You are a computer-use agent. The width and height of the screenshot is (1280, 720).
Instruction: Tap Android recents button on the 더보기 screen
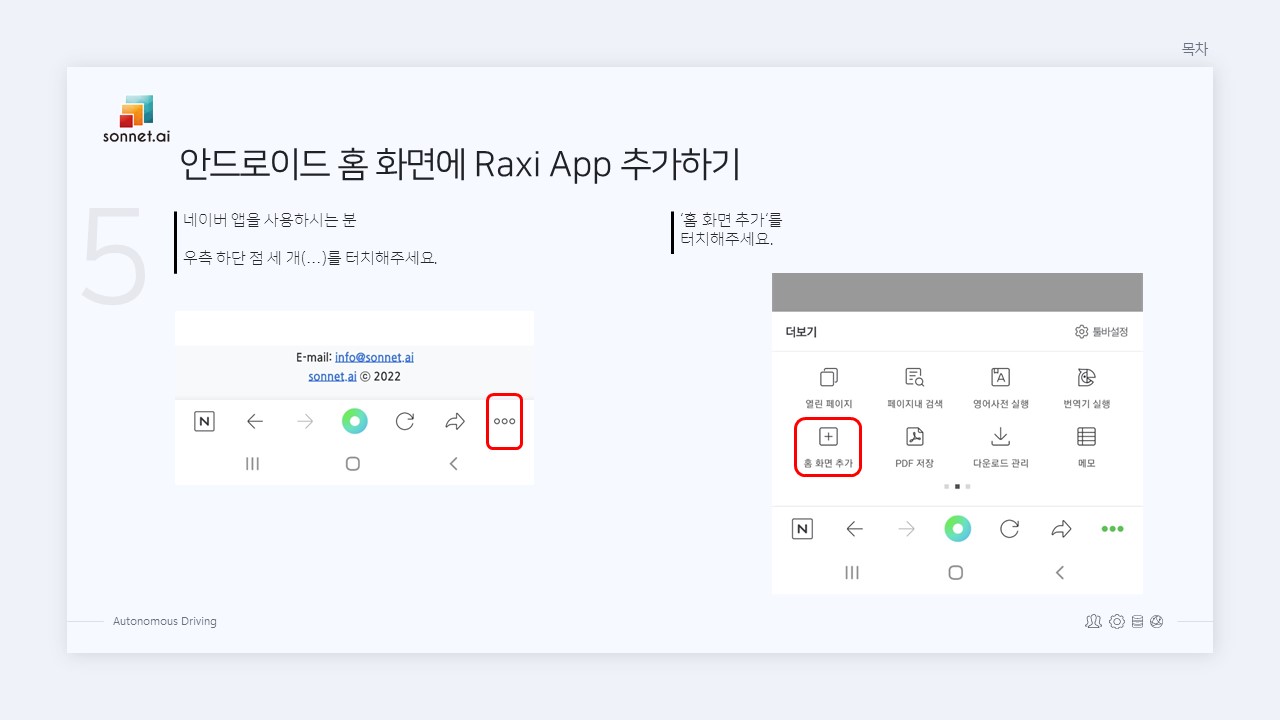click(852, 572)
